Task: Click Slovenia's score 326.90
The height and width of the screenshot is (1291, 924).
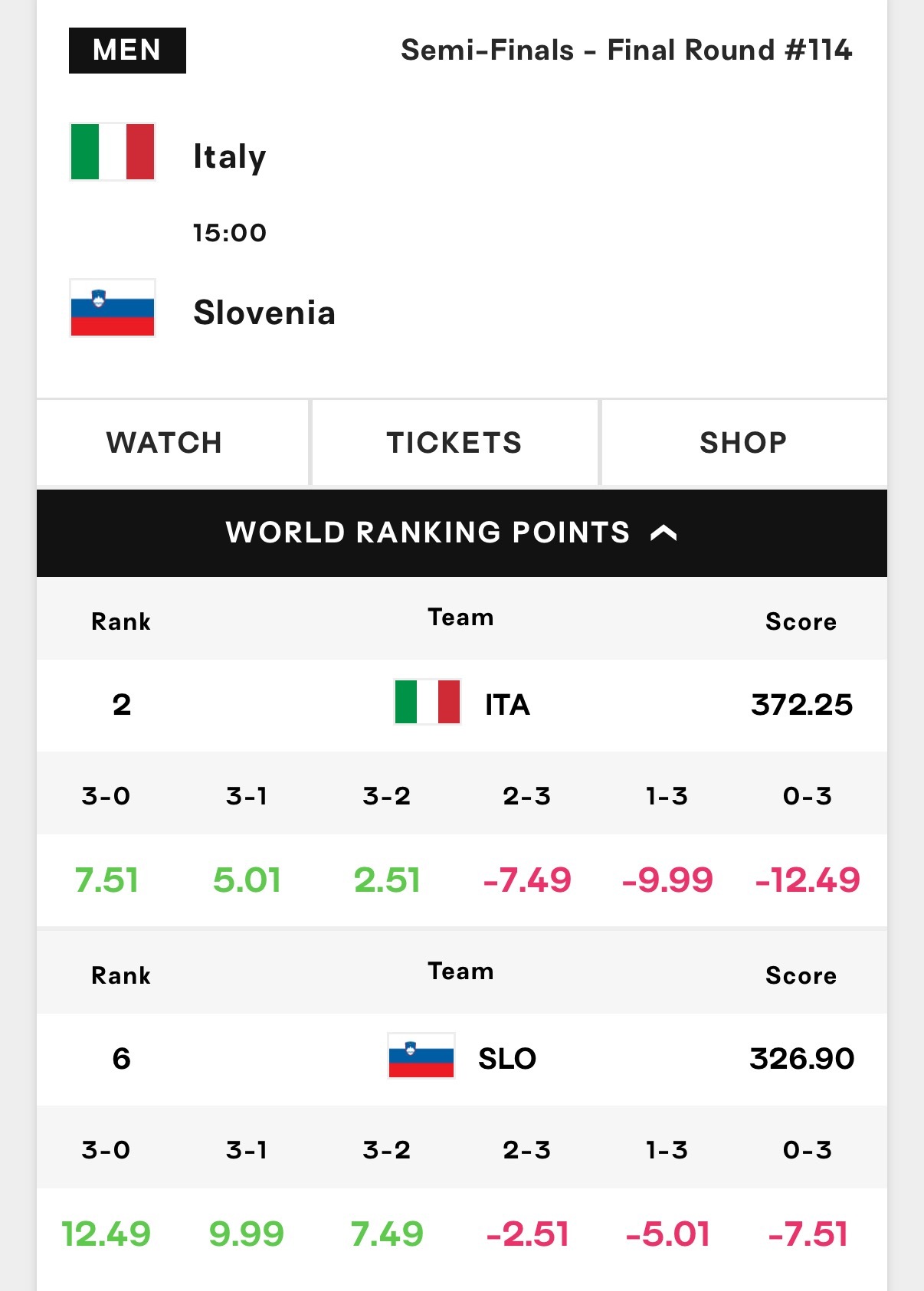Action: tap(801, 1059)
